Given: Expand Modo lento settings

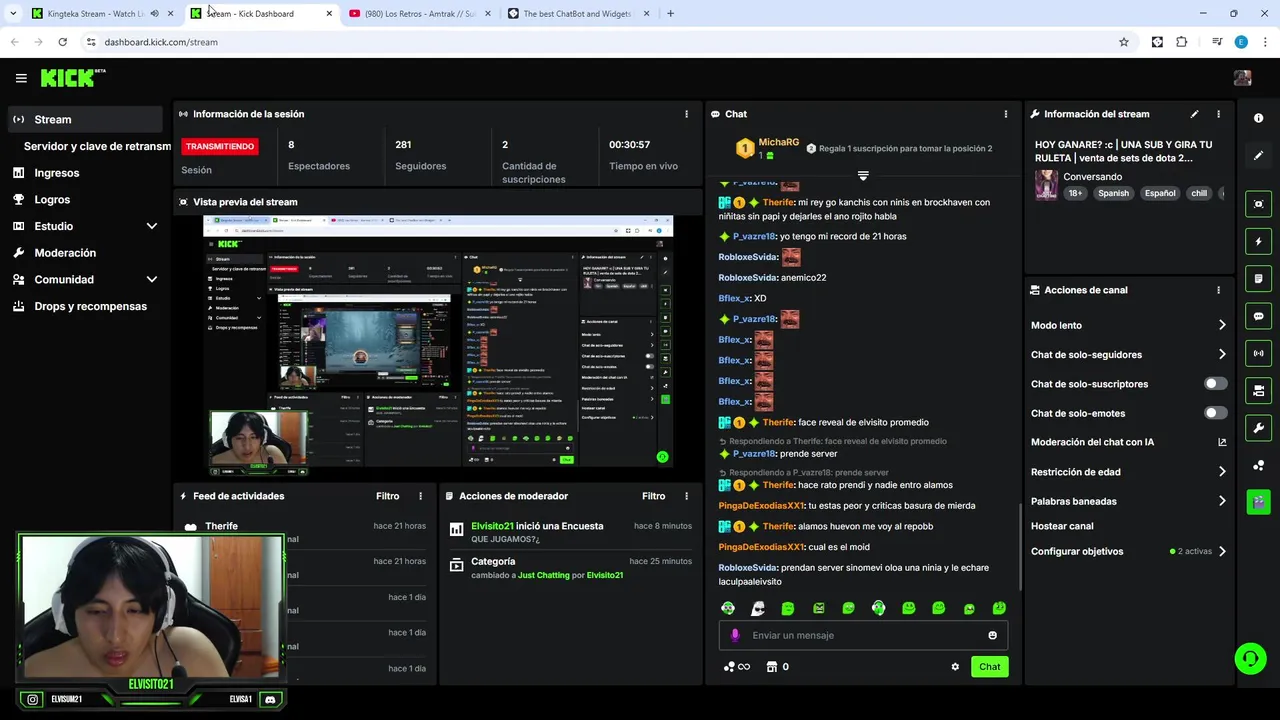Looking at the screenshot, I should [x=1222, y=325].
